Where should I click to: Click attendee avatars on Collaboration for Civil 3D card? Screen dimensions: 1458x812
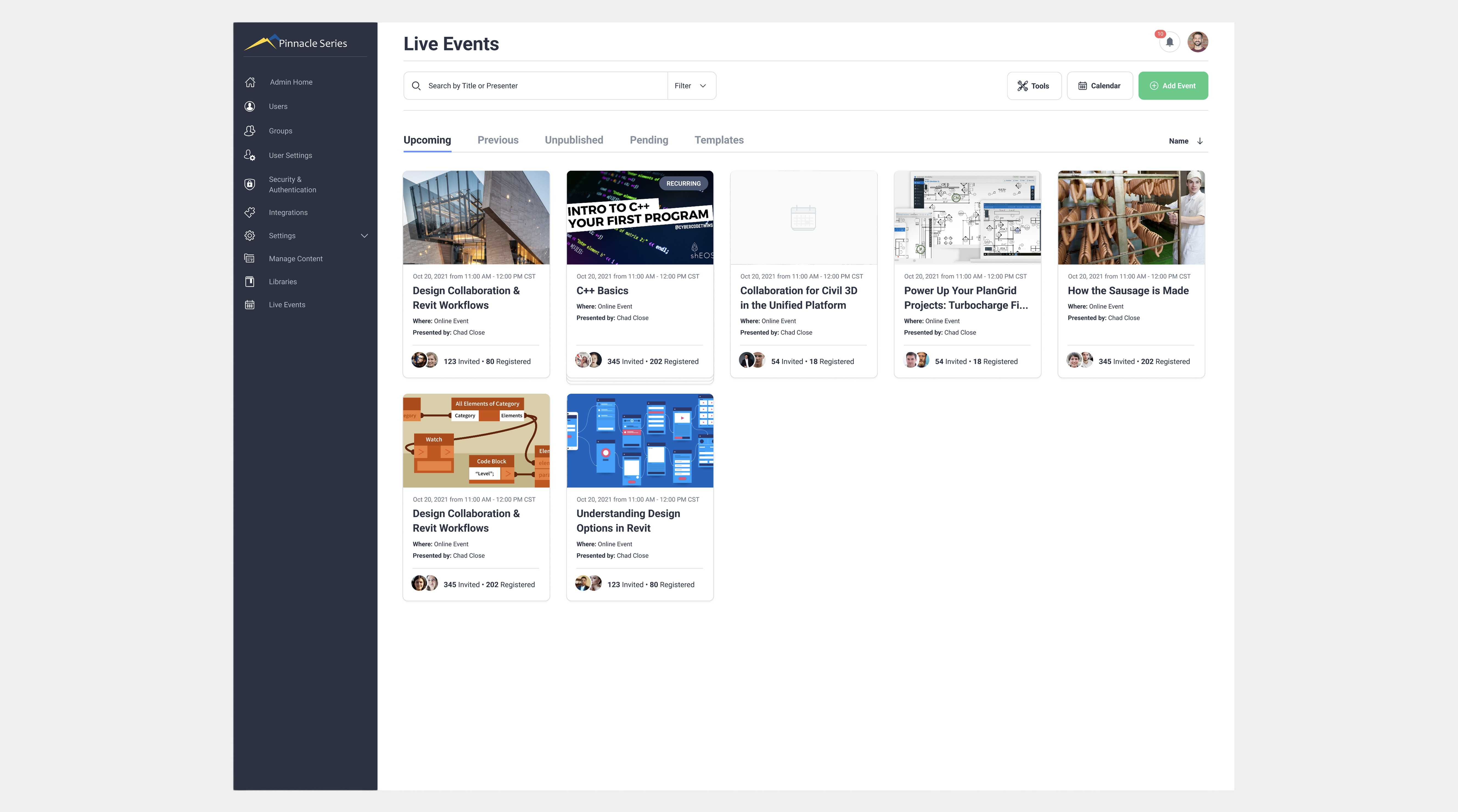(752, 360)
